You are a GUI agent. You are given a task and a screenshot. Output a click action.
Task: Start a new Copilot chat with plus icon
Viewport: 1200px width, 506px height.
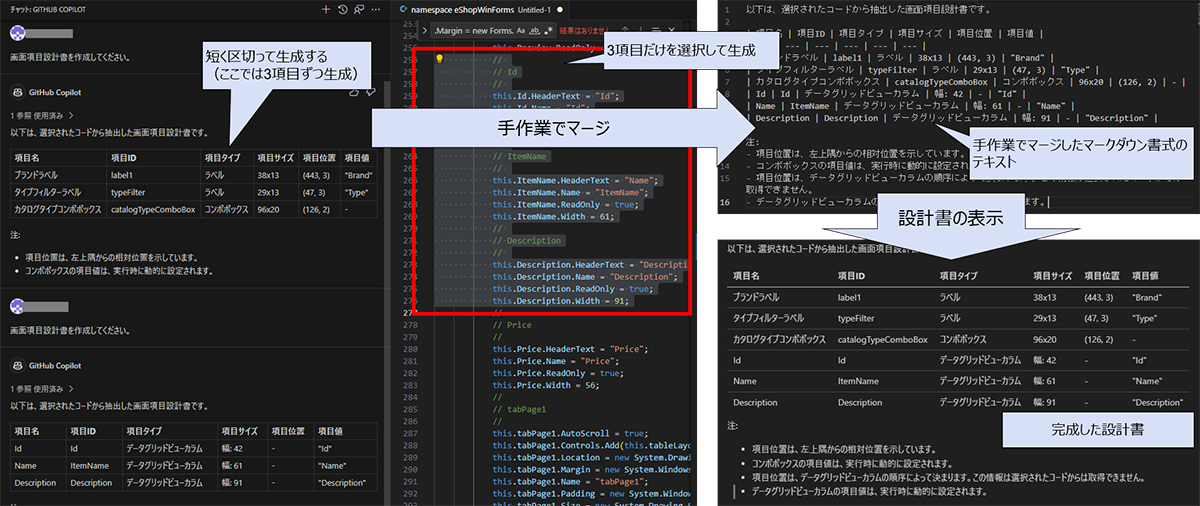326,8
